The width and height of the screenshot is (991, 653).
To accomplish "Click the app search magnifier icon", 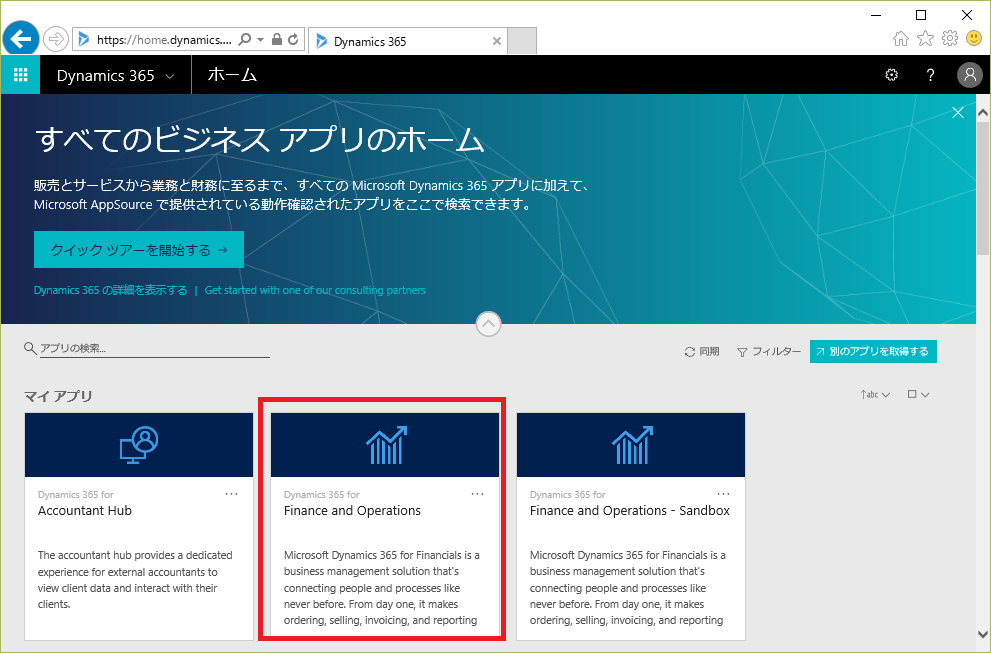I will pos(30,348).
